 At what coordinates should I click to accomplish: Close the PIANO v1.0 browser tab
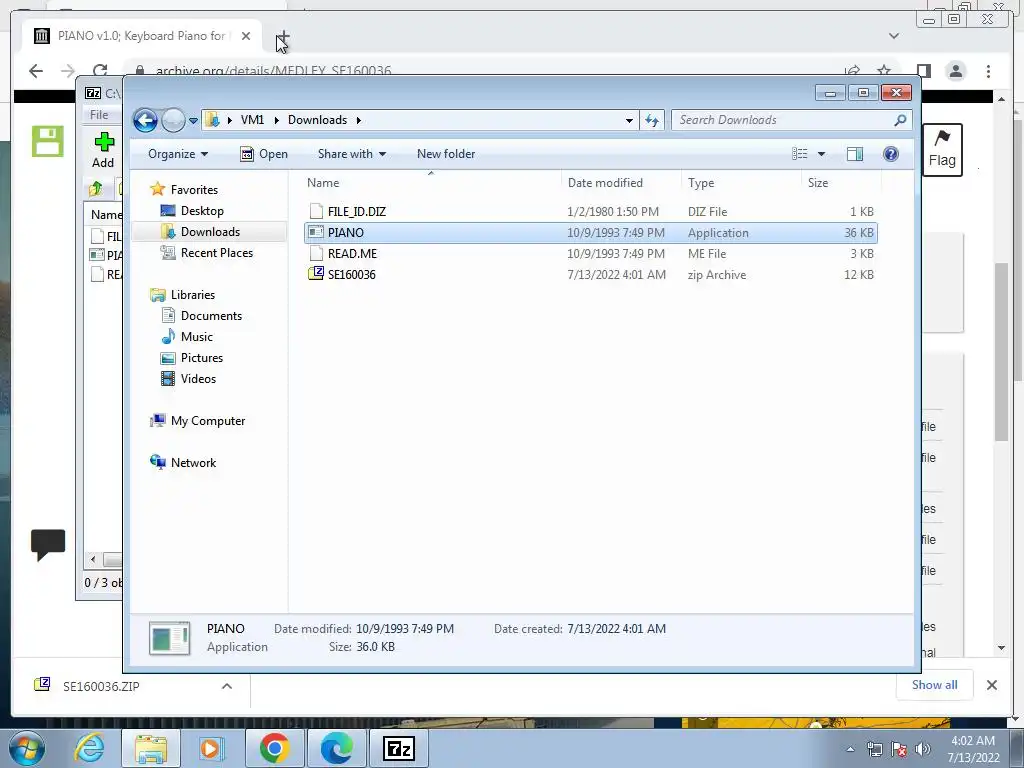click(x=246, y=36)
